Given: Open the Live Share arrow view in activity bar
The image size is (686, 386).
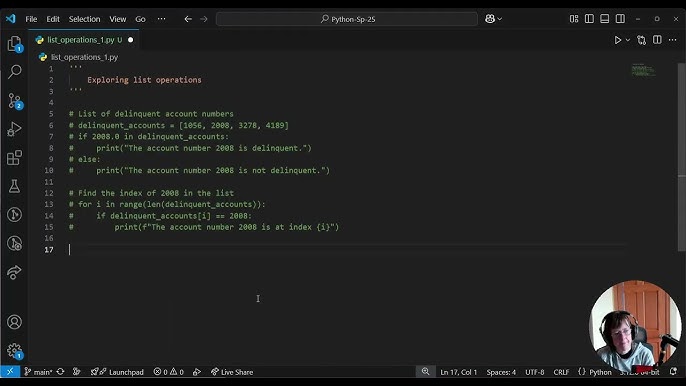Looking at the screenshot, I should coord(14,272).
